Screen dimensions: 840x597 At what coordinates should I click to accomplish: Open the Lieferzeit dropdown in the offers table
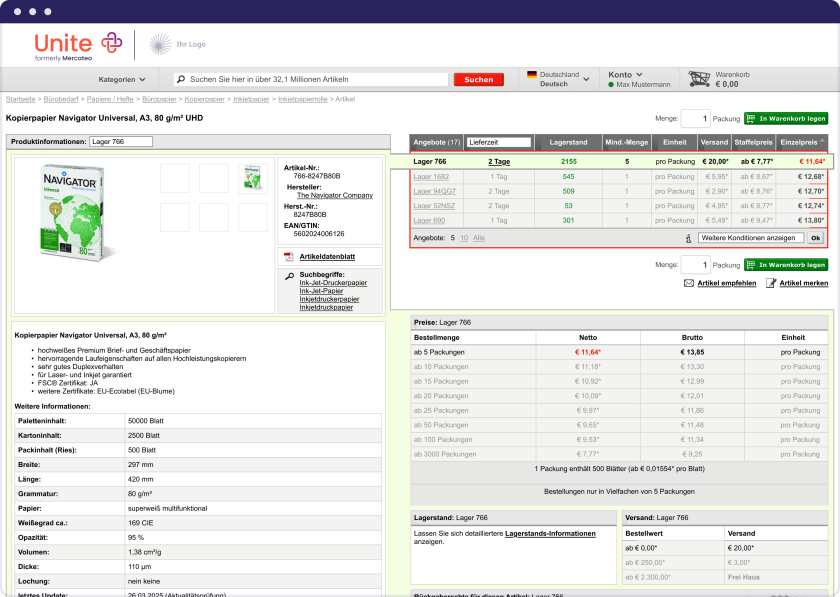click(498, 143)
